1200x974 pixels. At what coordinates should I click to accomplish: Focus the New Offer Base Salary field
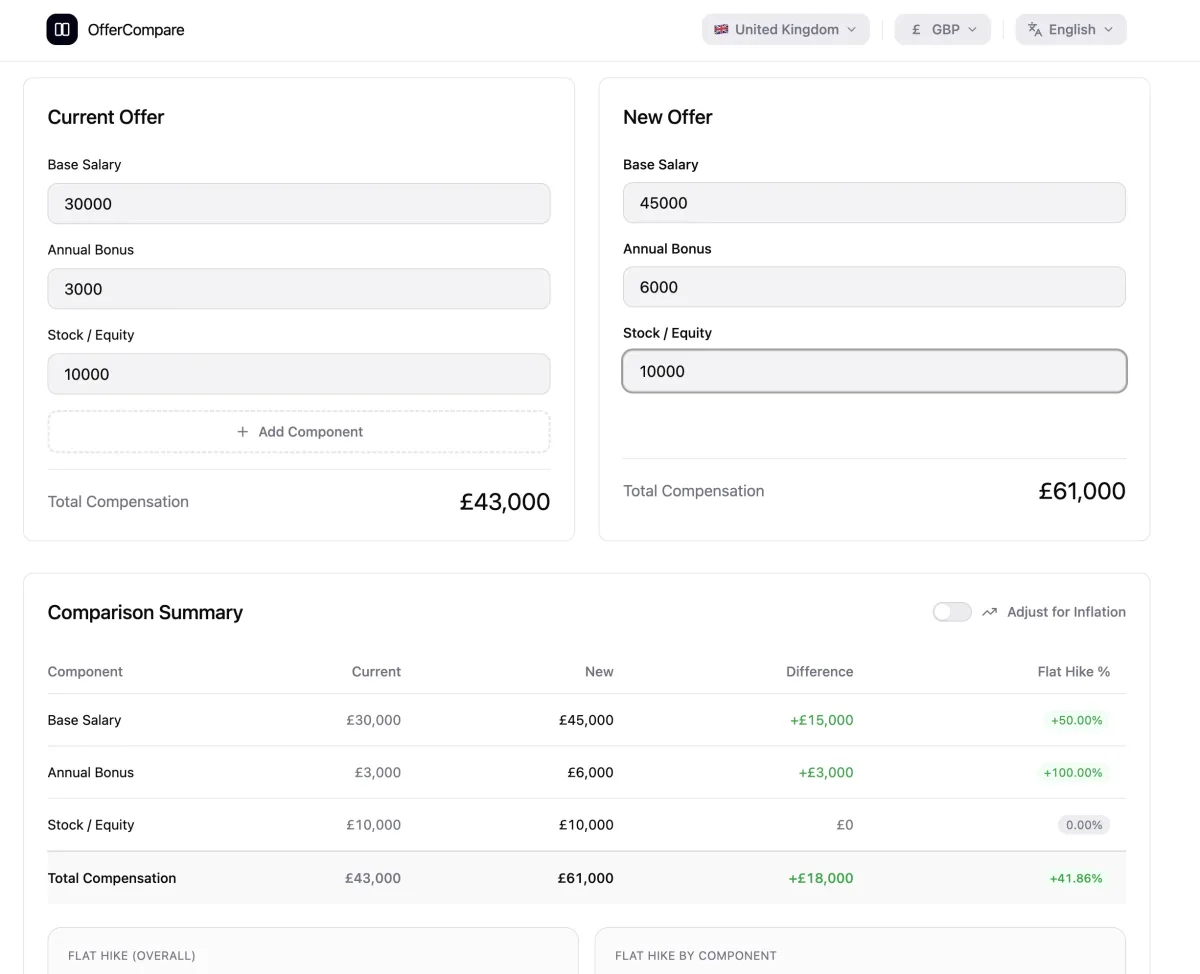tap(874, 203)
